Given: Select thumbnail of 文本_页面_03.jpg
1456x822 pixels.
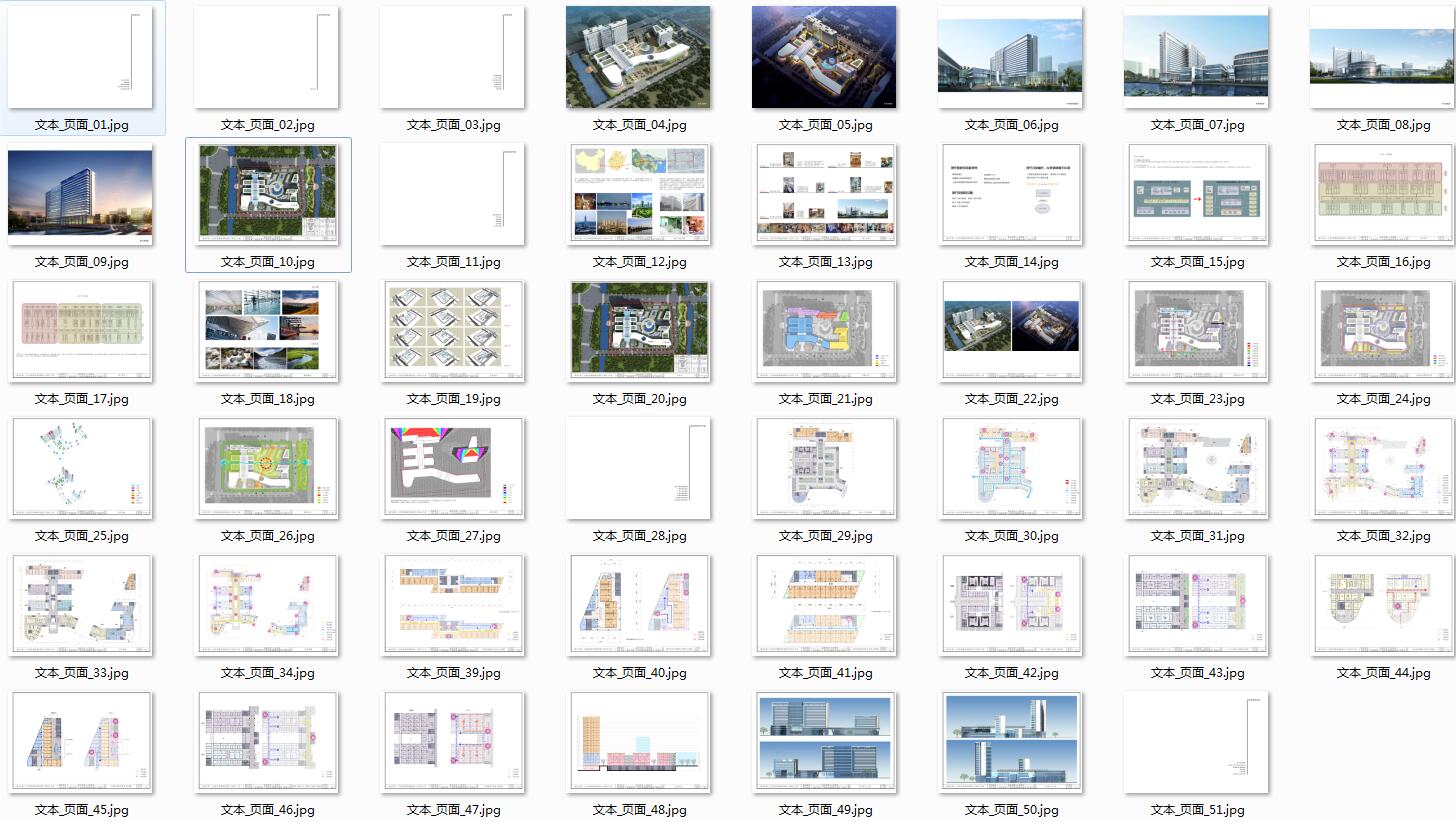Looking at the screenshot, I should point(452,58).
